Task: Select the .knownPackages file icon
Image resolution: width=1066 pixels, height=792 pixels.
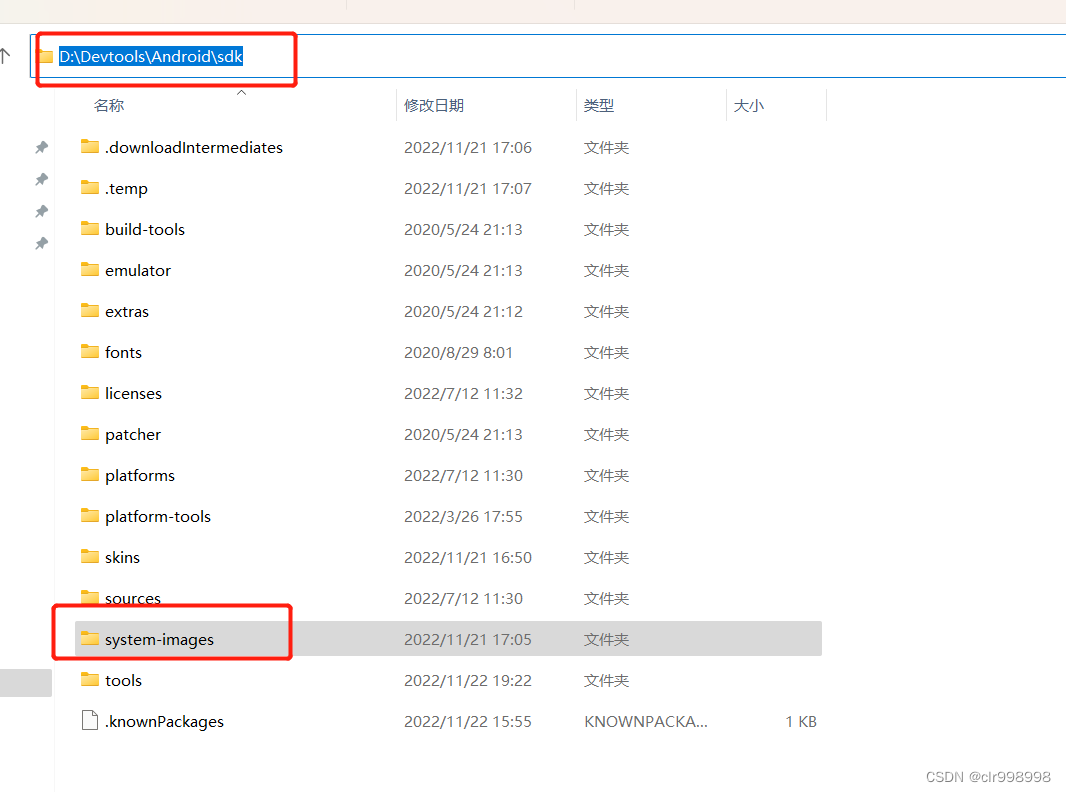Action: [89, 721]
